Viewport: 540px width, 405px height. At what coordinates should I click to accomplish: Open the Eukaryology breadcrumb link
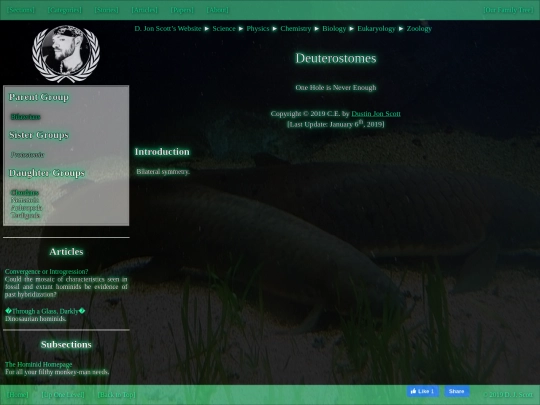(376, 29)
